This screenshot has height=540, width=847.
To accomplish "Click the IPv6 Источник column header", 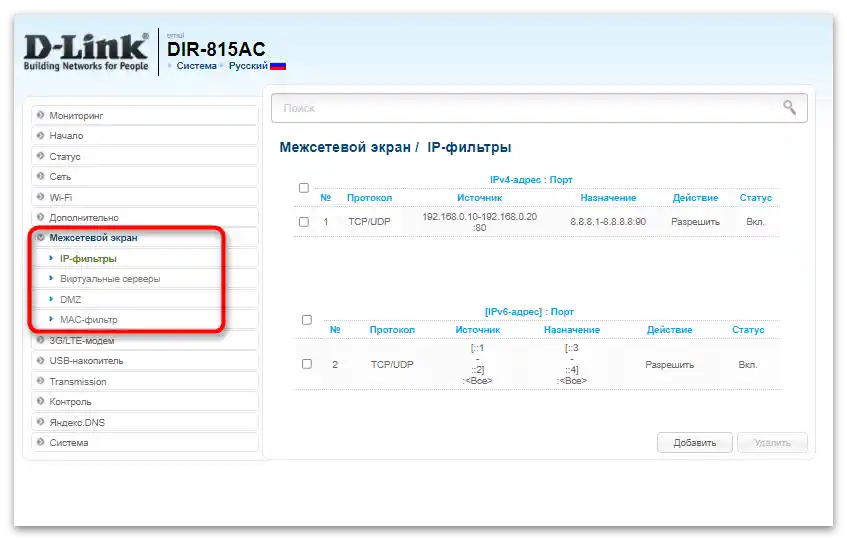I will (478, 329).
